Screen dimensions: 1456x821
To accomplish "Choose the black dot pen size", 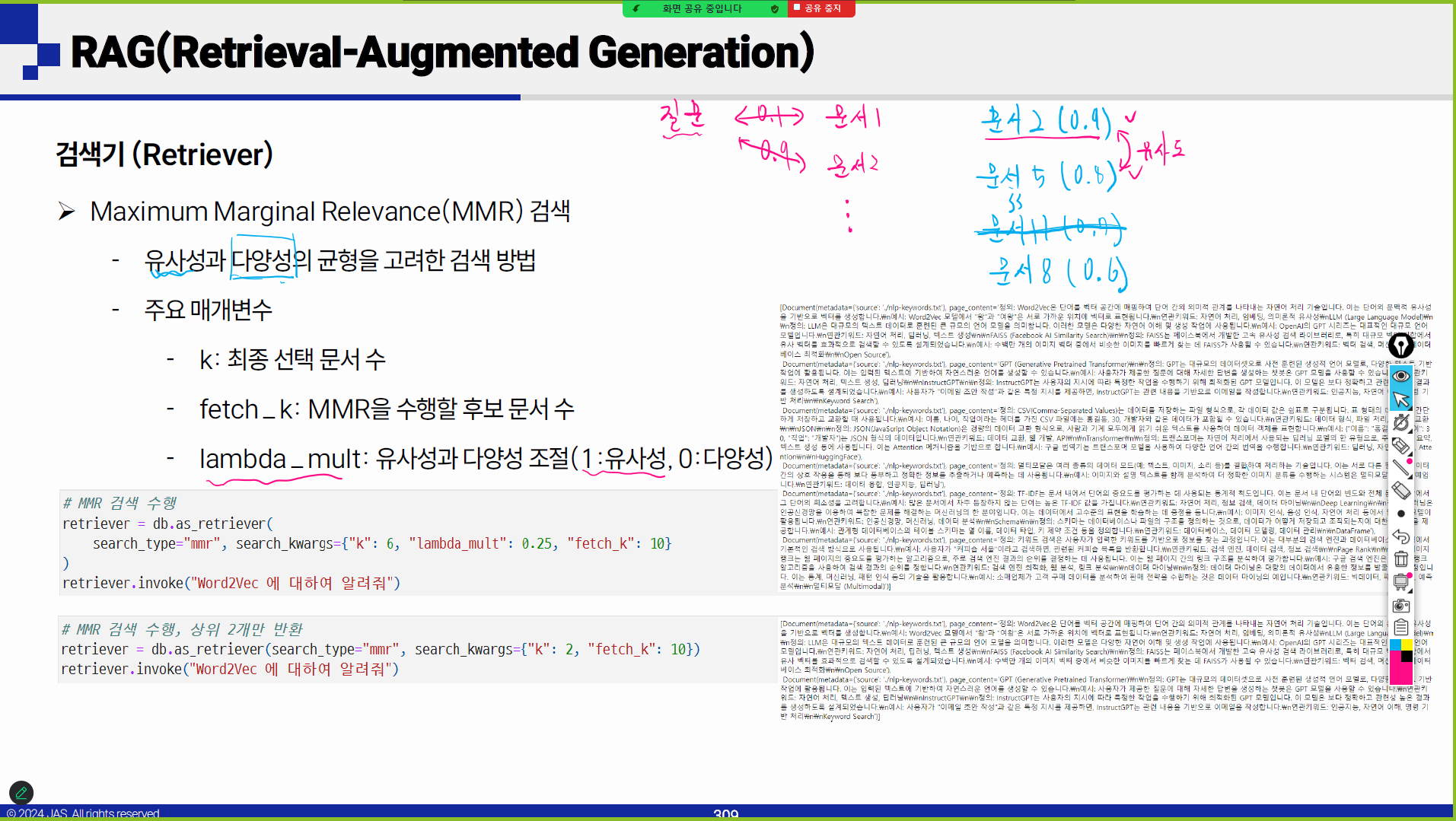I will 1400,514.
